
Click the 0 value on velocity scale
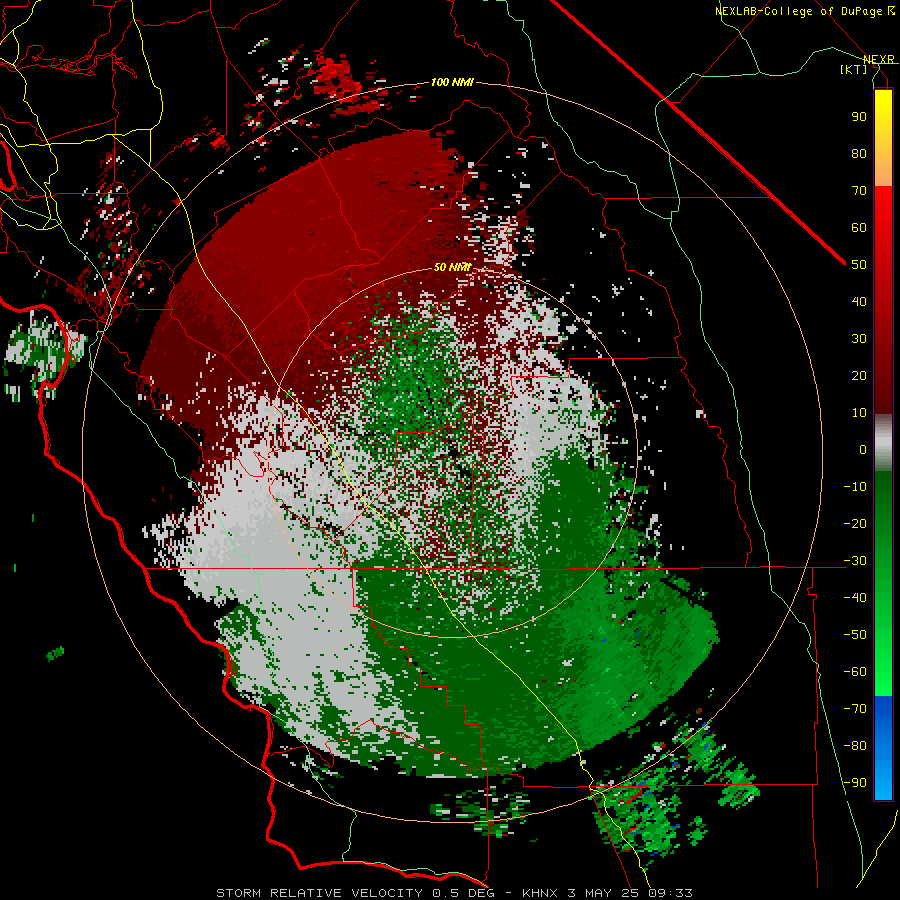(863, 449)
